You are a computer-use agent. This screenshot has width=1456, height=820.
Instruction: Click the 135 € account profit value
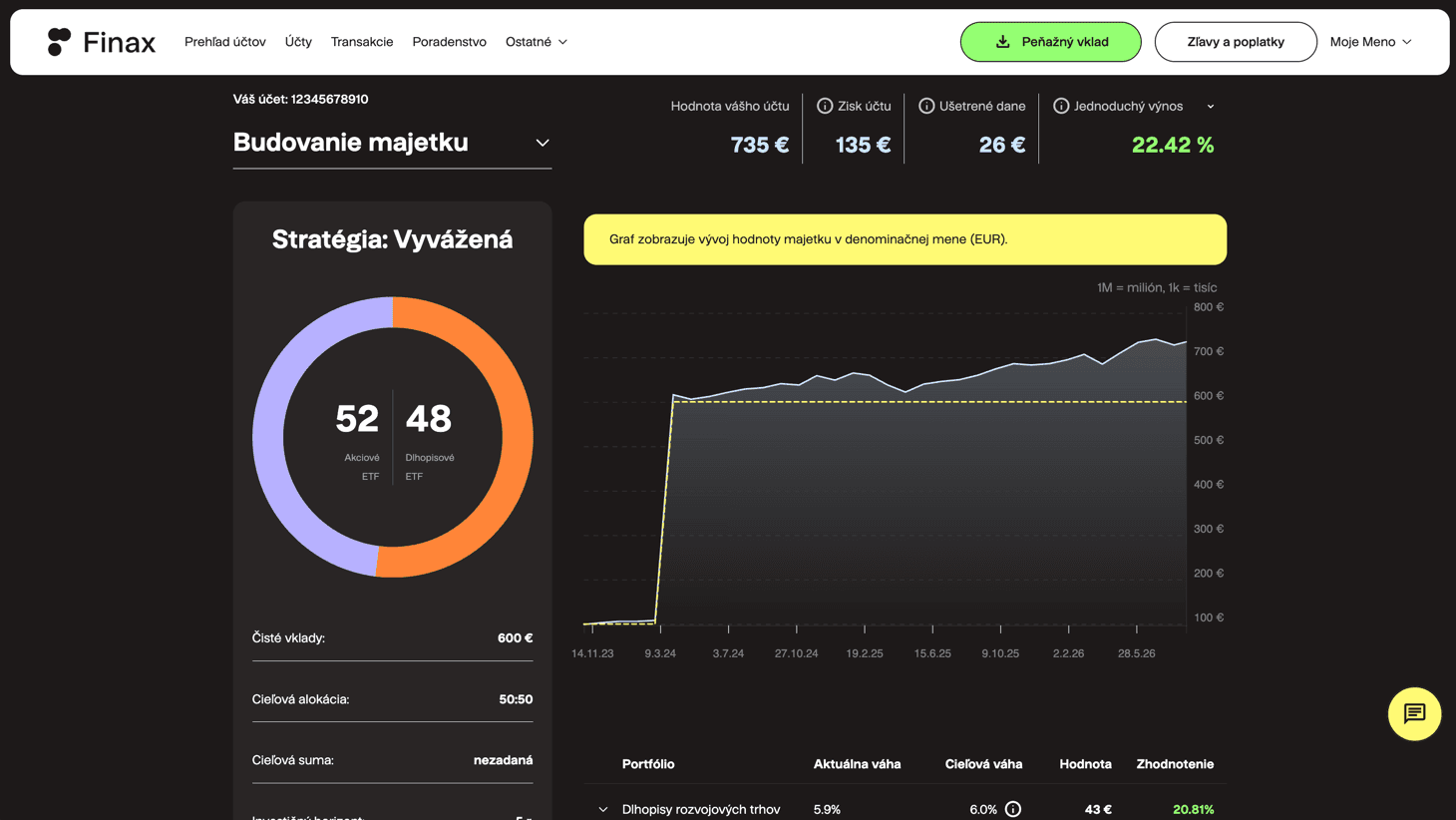(863, 145)
